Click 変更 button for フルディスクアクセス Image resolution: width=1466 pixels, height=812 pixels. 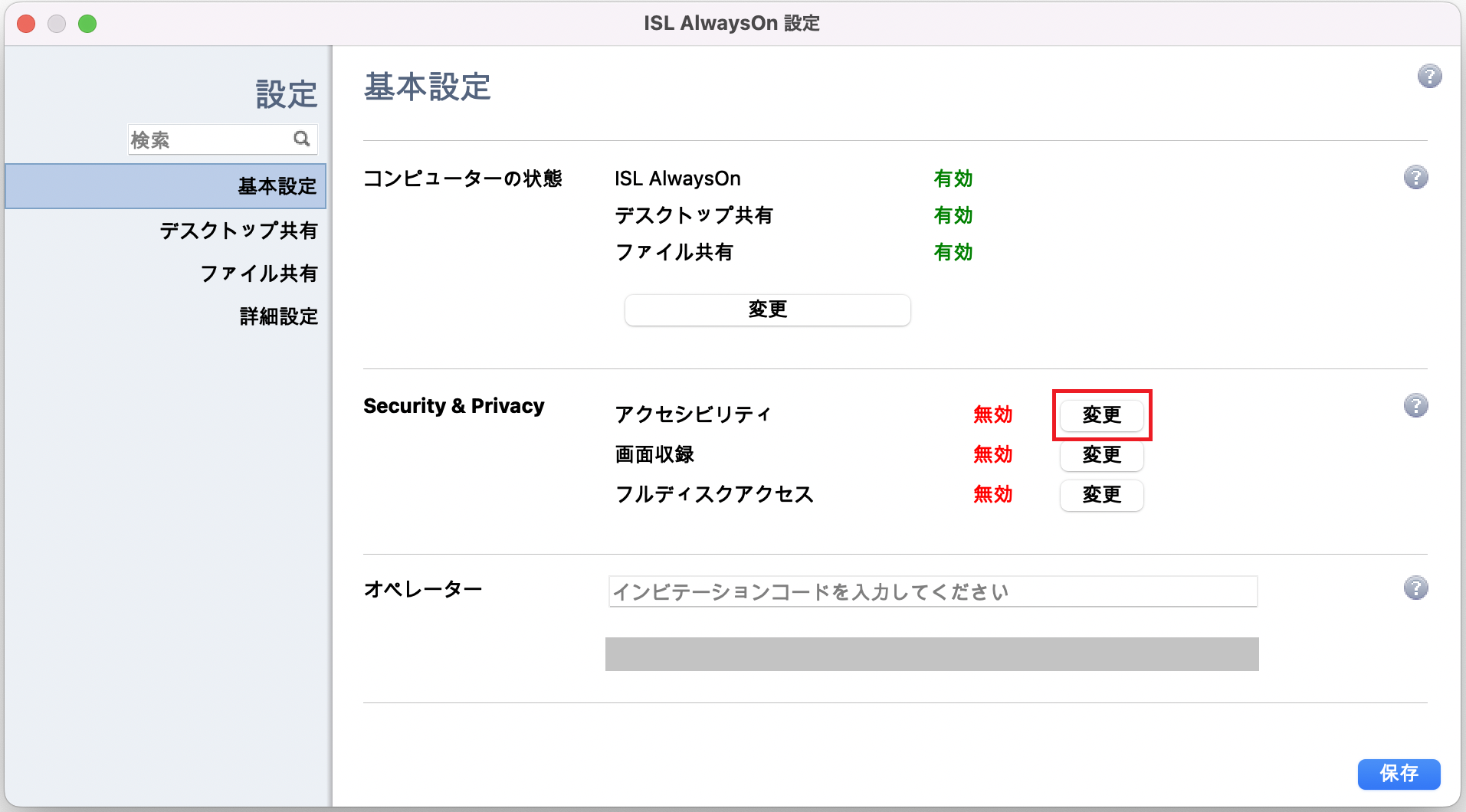[x=1102, y=495]
